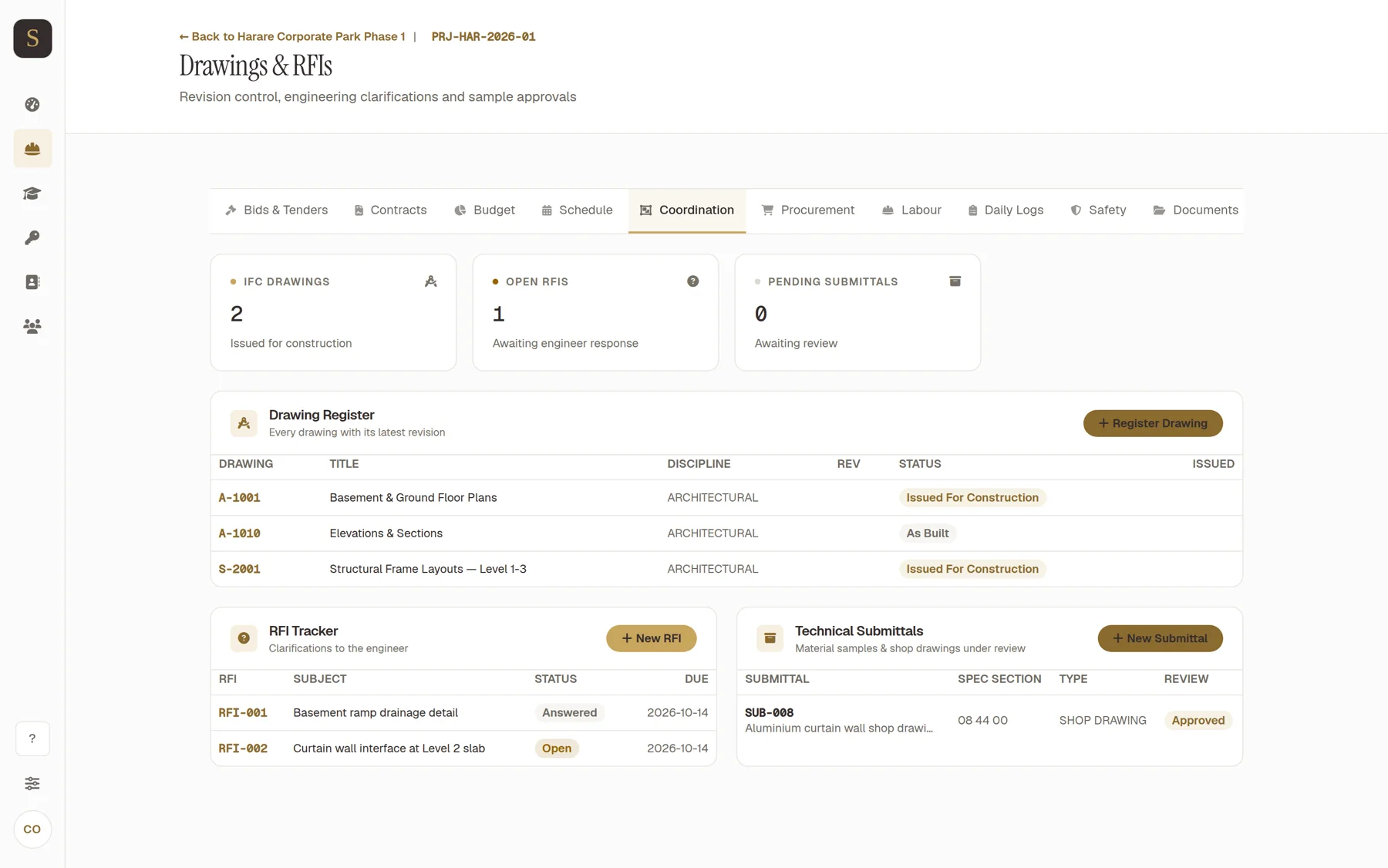Click the question mark help button

32,738
